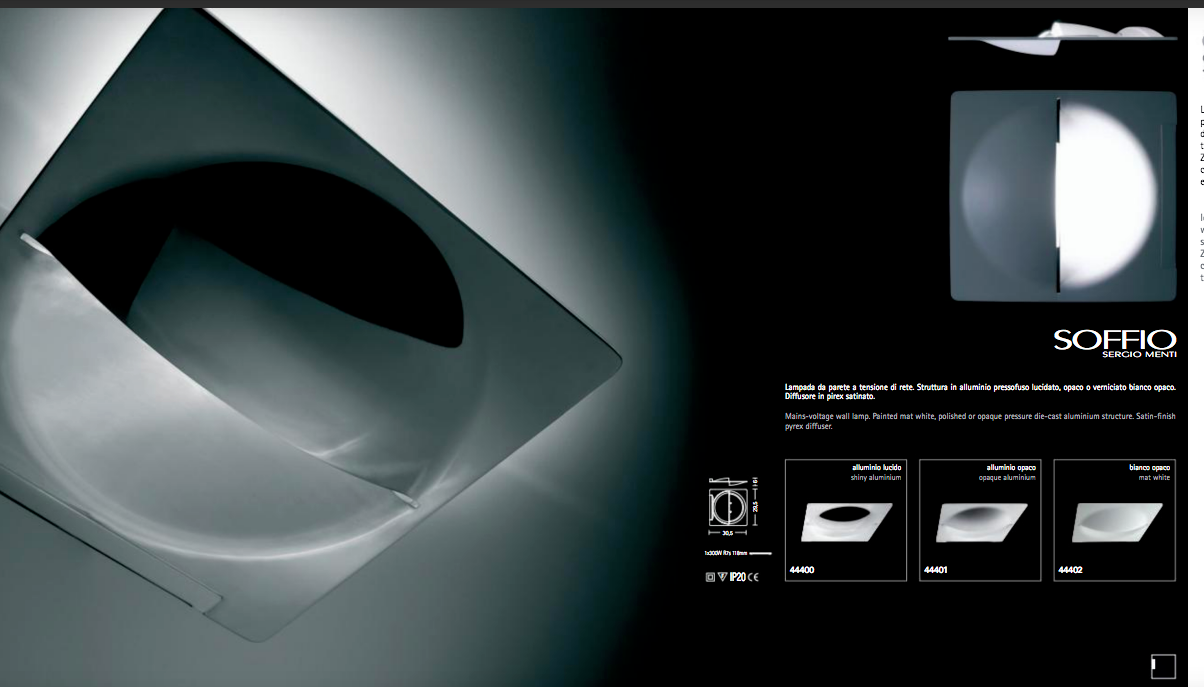Image resolution: width=1204 pixels, height=687 pixels.
Task: Click the SOFFIO product title
Action: point(1114,339)
